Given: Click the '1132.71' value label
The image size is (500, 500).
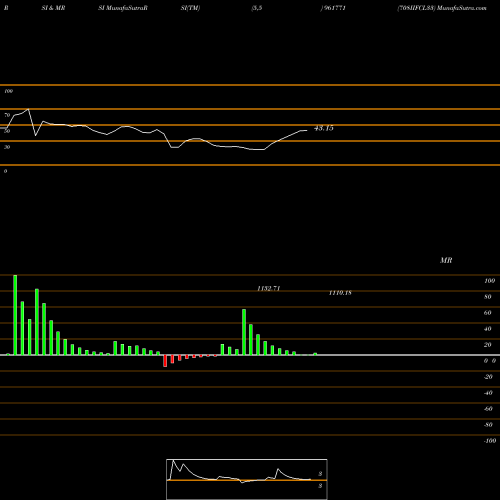Looking at the screenshot, I should point(268,288).
